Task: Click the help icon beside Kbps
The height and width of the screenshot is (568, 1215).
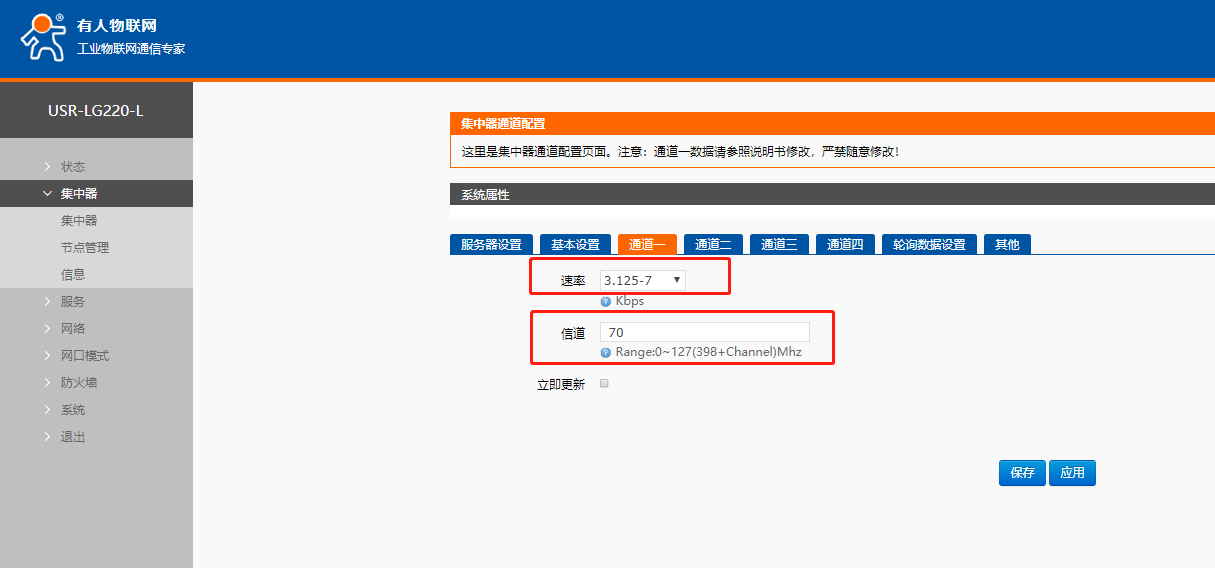Action: [605, 301]
